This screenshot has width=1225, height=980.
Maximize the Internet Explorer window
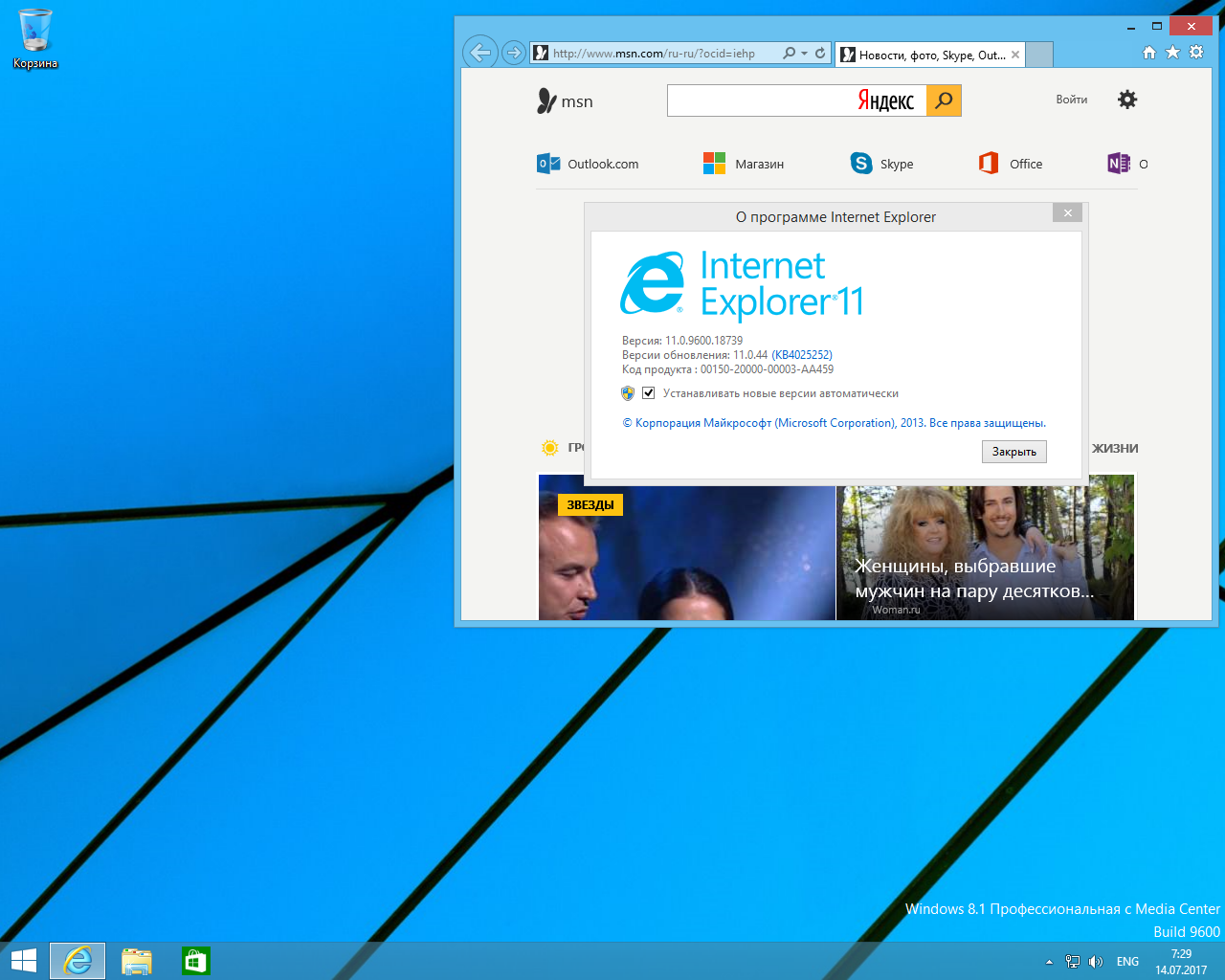point(1156,27)
